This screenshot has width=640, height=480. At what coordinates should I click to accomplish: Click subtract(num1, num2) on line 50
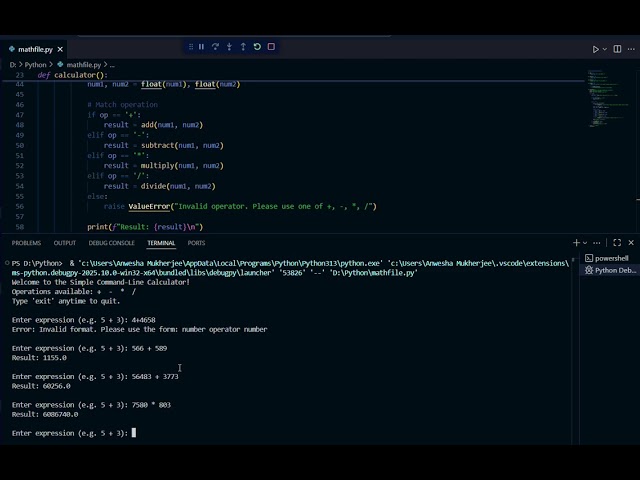pyautogui.click(x=182, y=145)
